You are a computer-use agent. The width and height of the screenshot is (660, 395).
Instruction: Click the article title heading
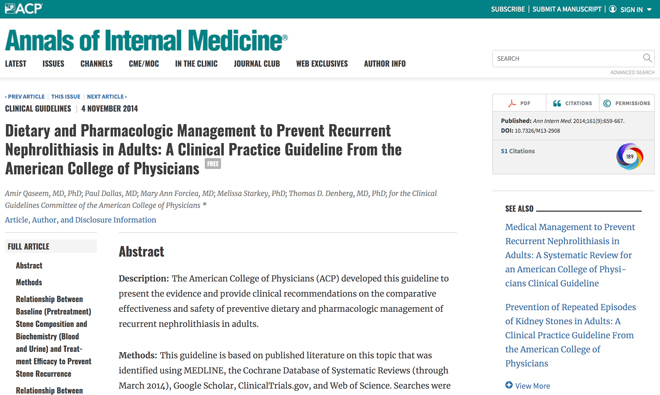pyautogui.click(x=203, y=149)
